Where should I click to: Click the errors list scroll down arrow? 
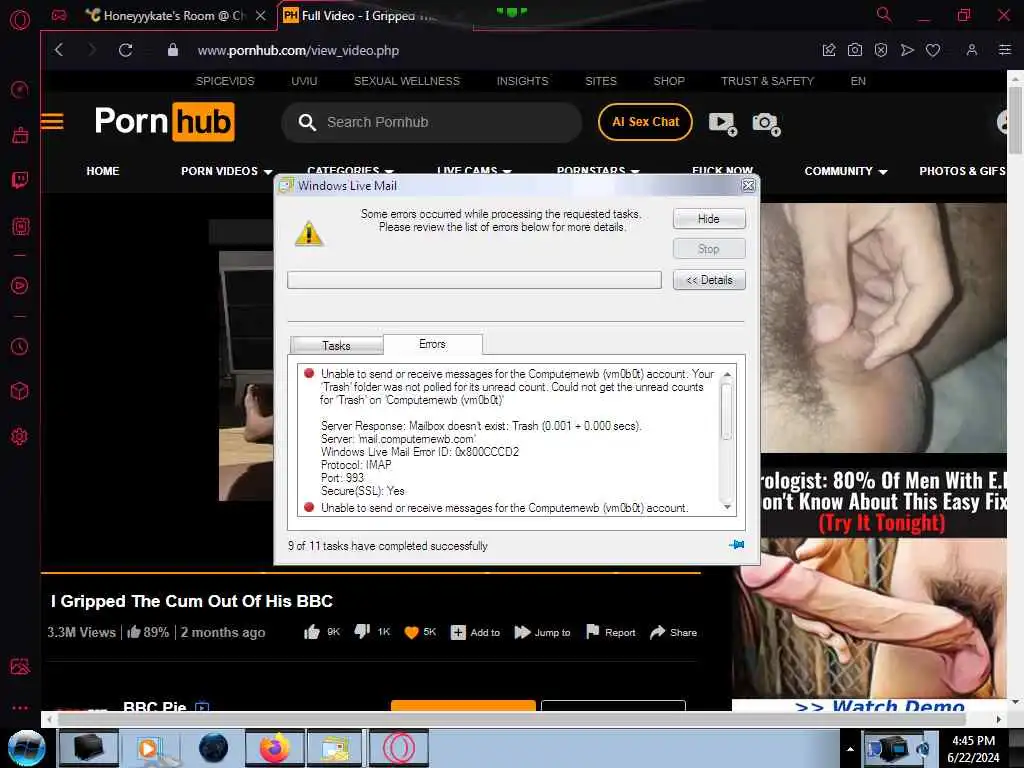[x=727, y=507]
